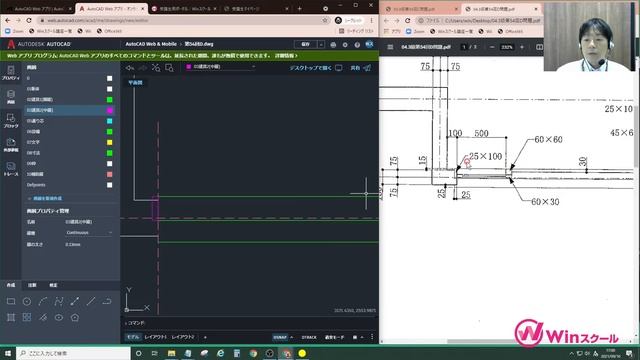The image size is (640, 360).
Task: Select the Polyline draw tool
Action: point(59,301)
